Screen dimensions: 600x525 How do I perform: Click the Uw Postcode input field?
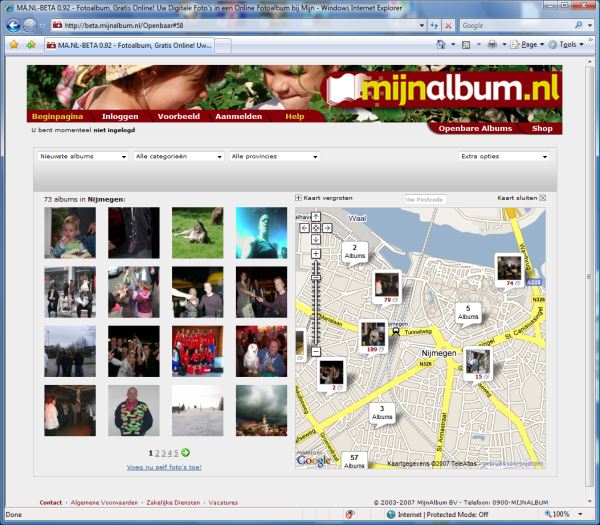pyautogui.click(x=424, y=199)
